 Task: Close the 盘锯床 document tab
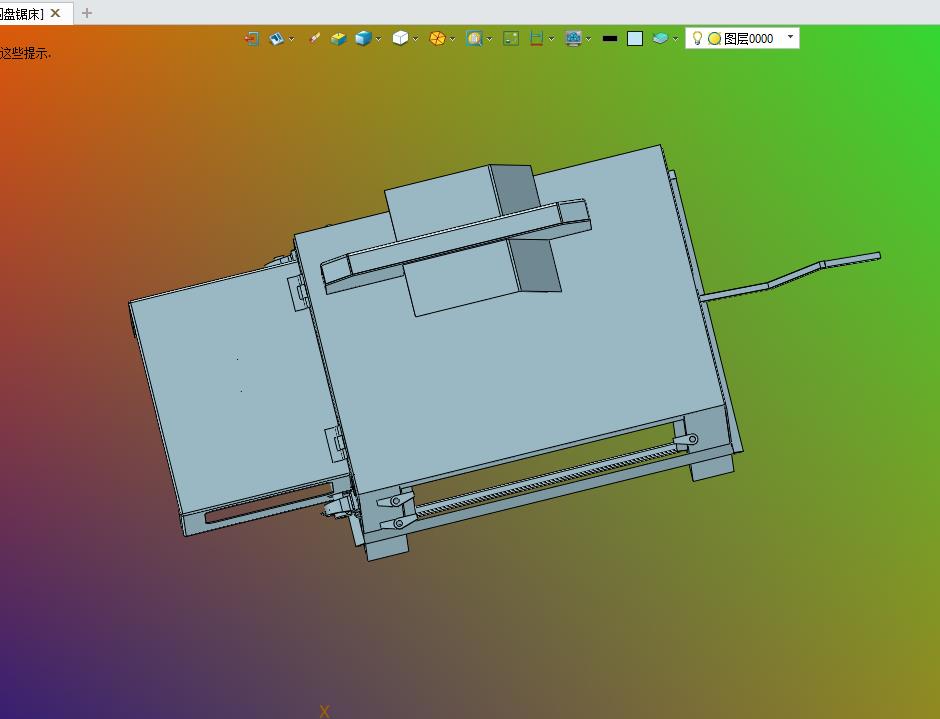pos(55,13)
